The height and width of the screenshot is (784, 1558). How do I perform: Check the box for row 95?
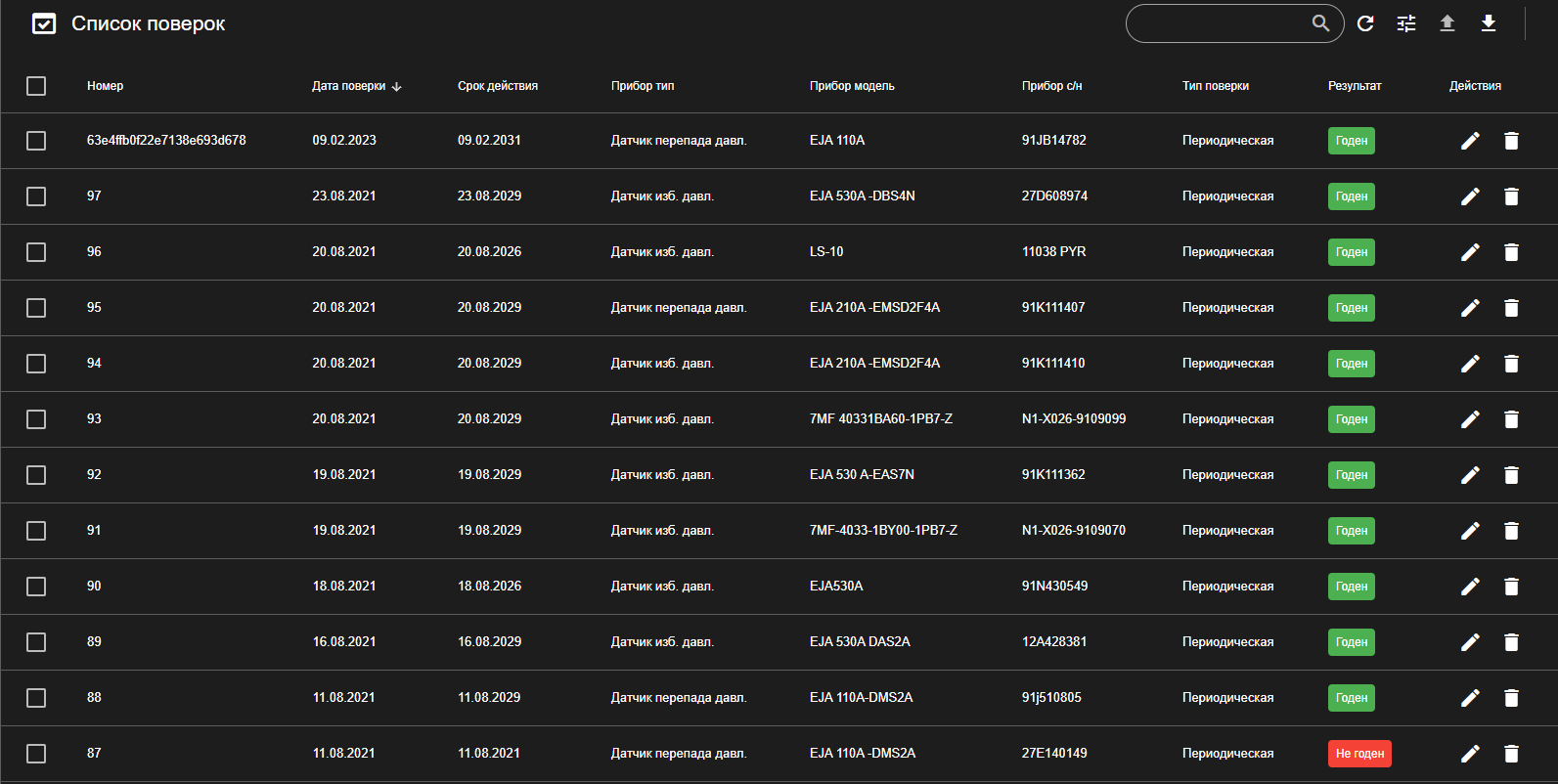coord(36,308)
